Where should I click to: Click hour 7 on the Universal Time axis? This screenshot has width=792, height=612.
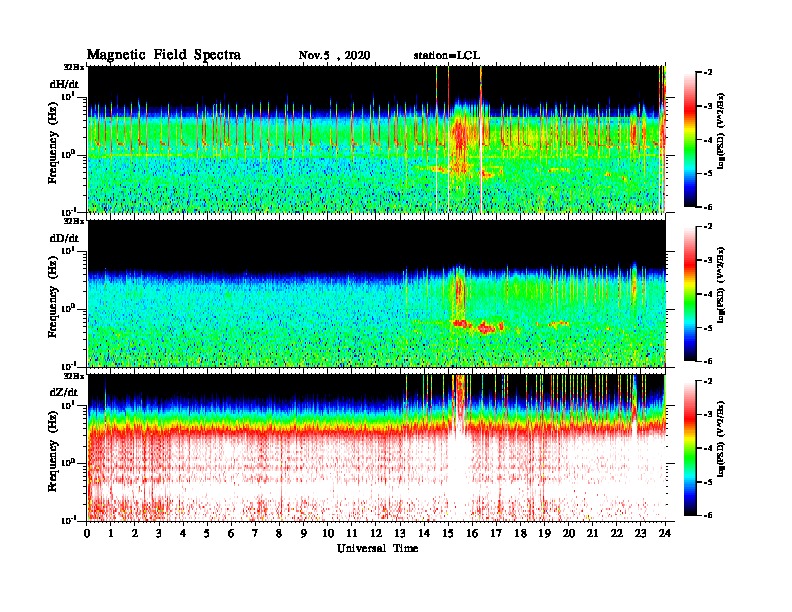tap(256, 533)
